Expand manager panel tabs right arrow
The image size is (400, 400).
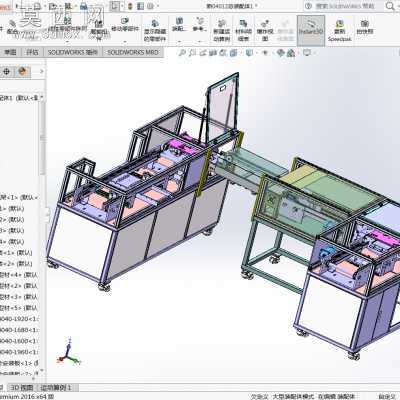[x=41, y=71]
